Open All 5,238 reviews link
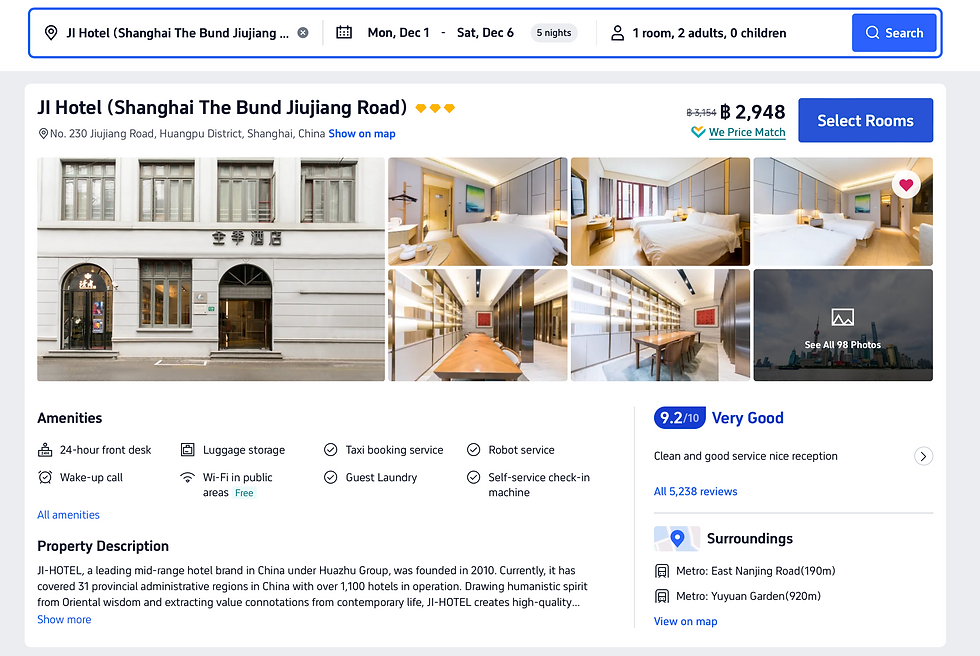The height and width of the screenshot is (656, 980). [x=695, y=492]
